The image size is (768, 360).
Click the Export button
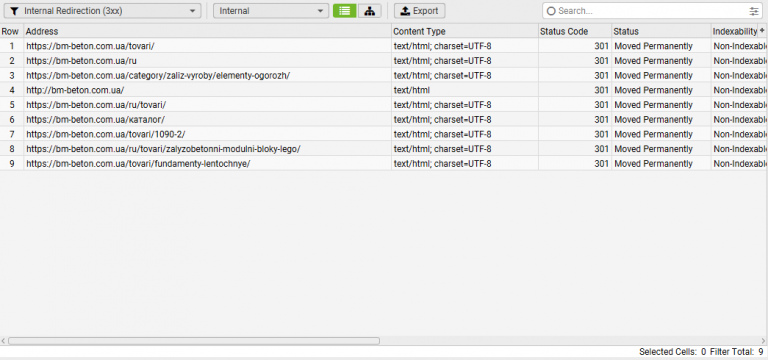point(420,11)
